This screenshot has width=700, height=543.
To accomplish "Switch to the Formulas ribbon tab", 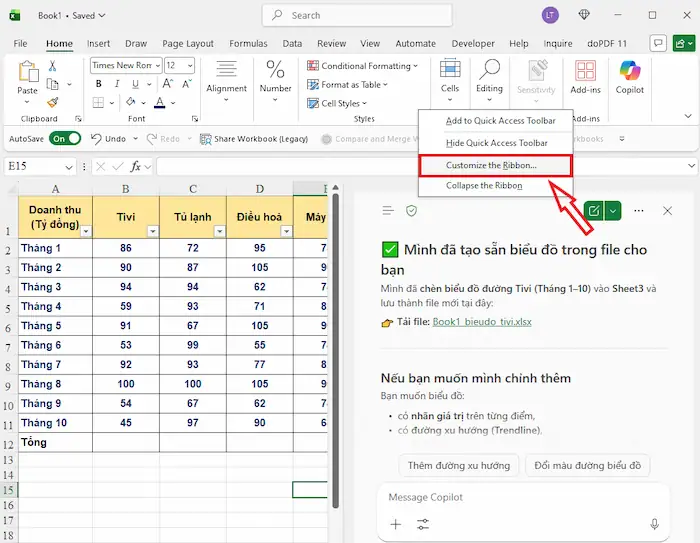I will point(248,44).
